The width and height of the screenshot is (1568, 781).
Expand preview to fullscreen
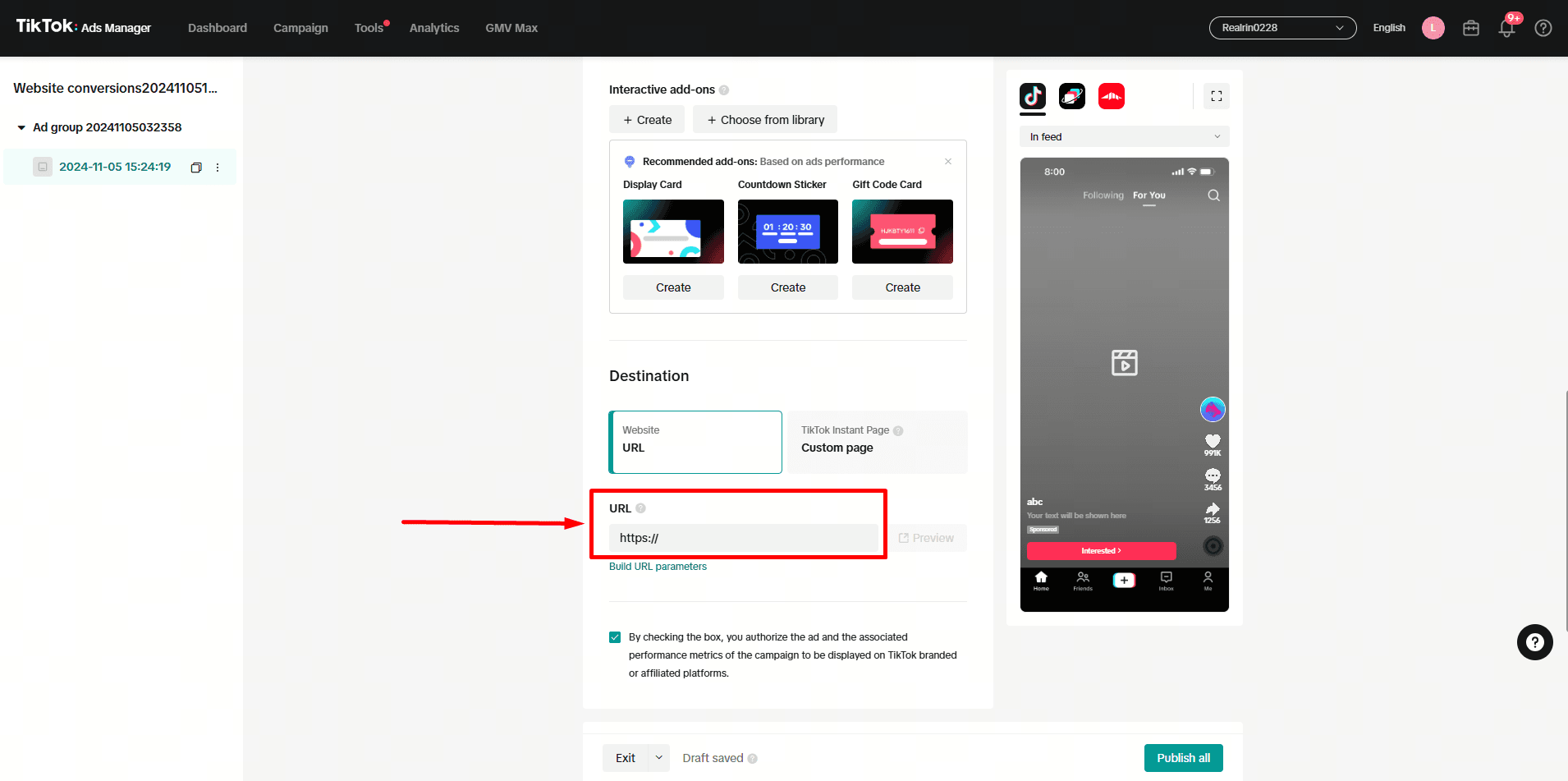pyautogui.click(x=1216, y=96)
